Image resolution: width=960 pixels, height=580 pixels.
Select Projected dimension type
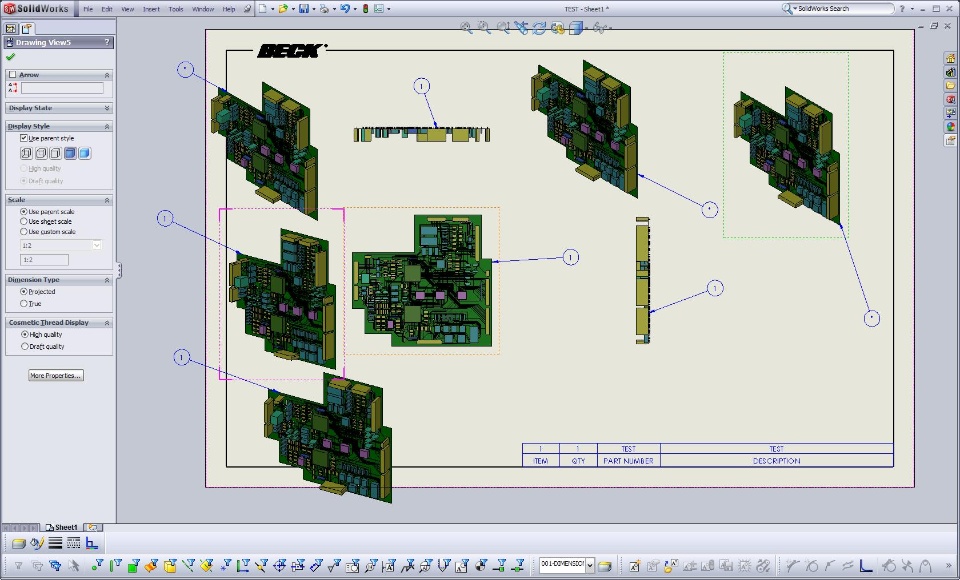[x=24, y=292]
